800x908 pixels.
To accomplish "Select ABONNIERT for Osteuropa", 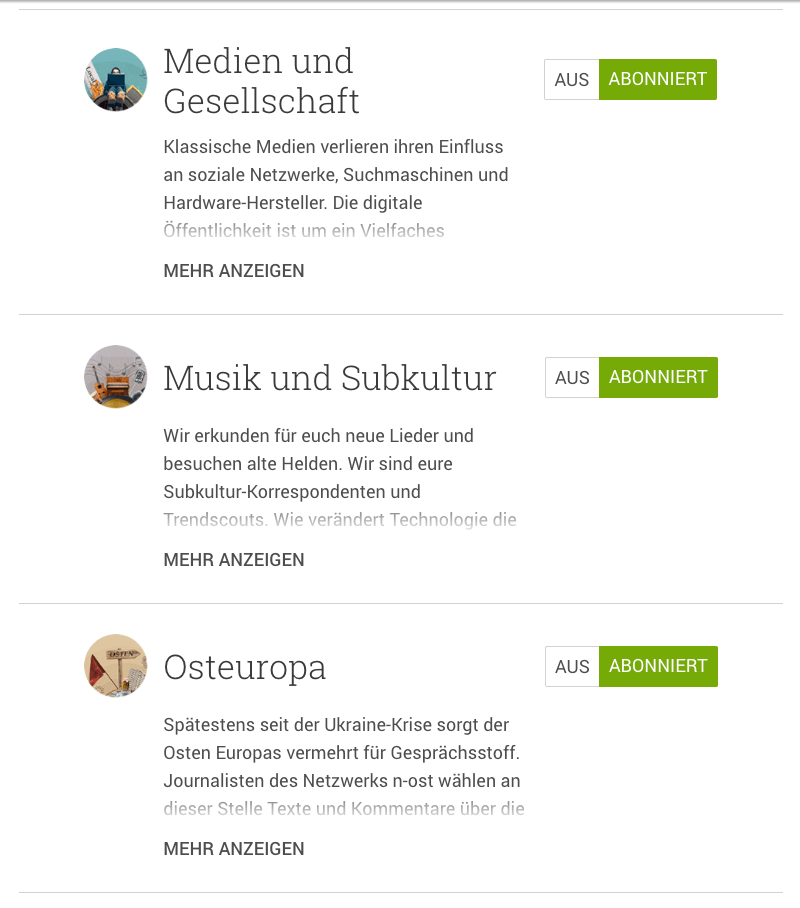I will click(659, 667).
